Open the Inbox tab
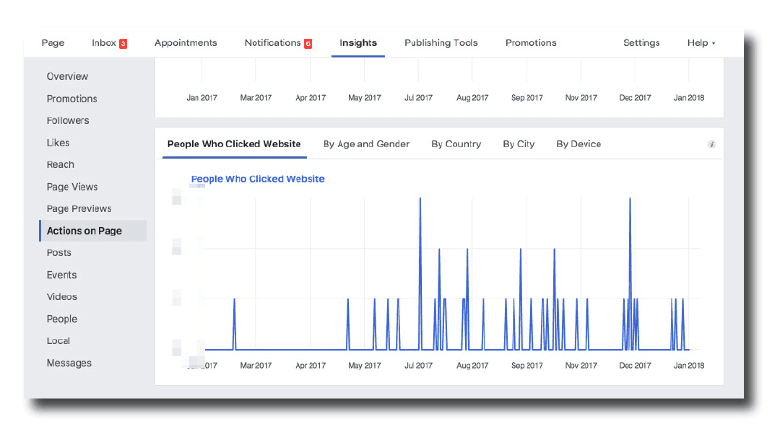The height and width of the screenshot is (435, 770). coord(104,43)
